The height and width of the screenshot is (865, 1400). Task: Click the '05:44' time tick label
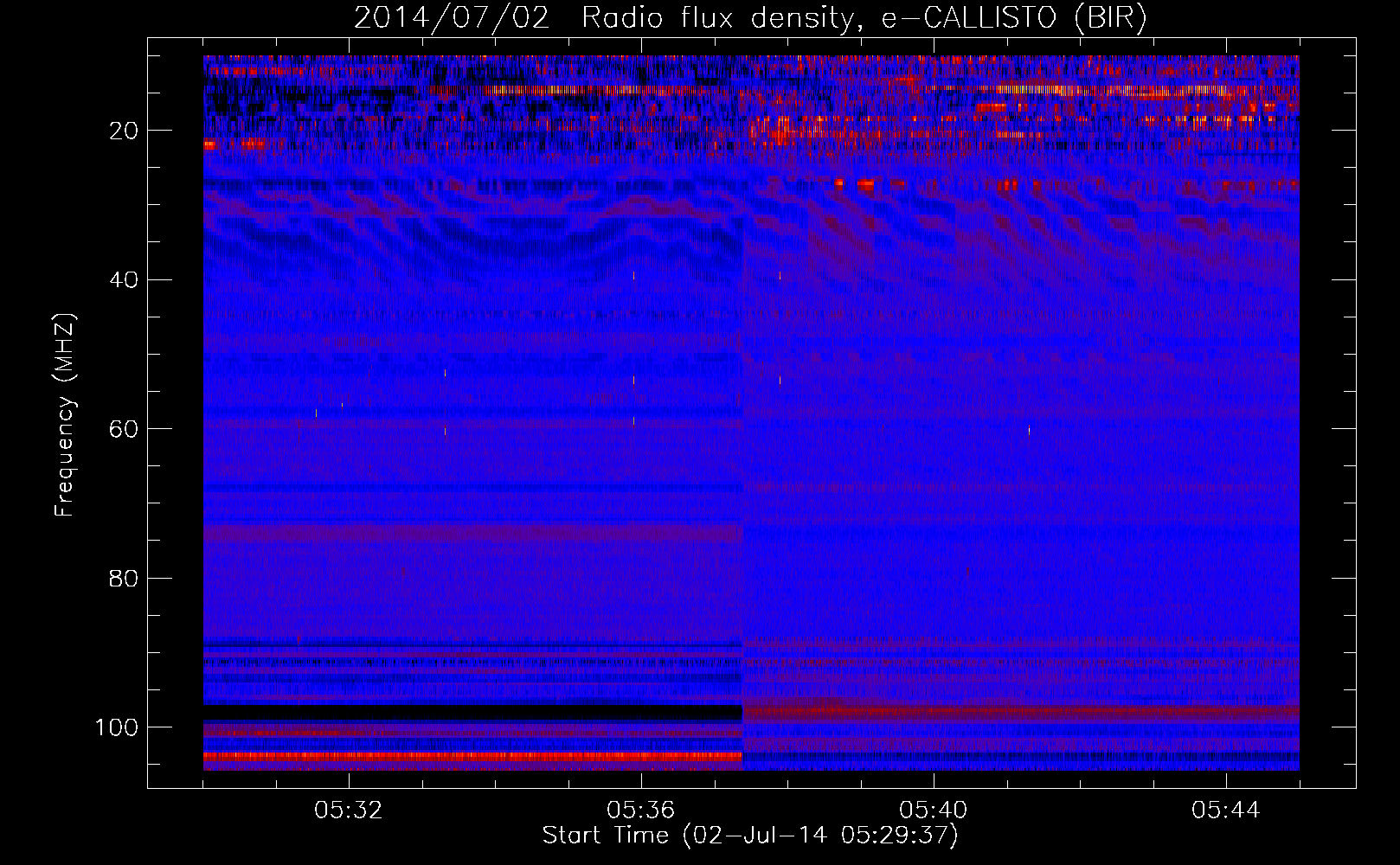pos(1226,811)
